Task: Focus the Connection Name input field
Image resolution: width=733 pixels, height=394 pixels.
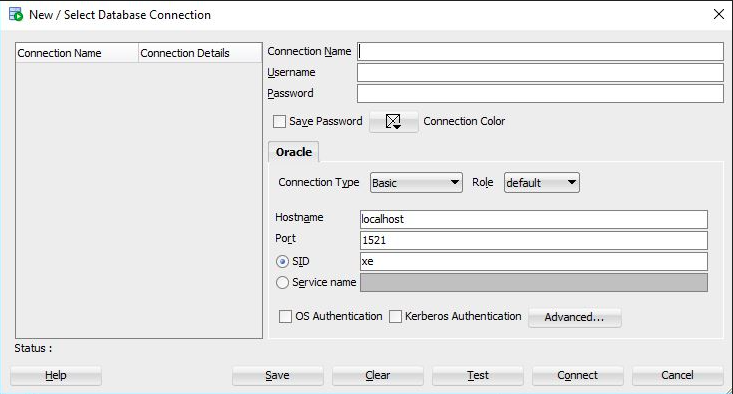Action: point(540,51)
